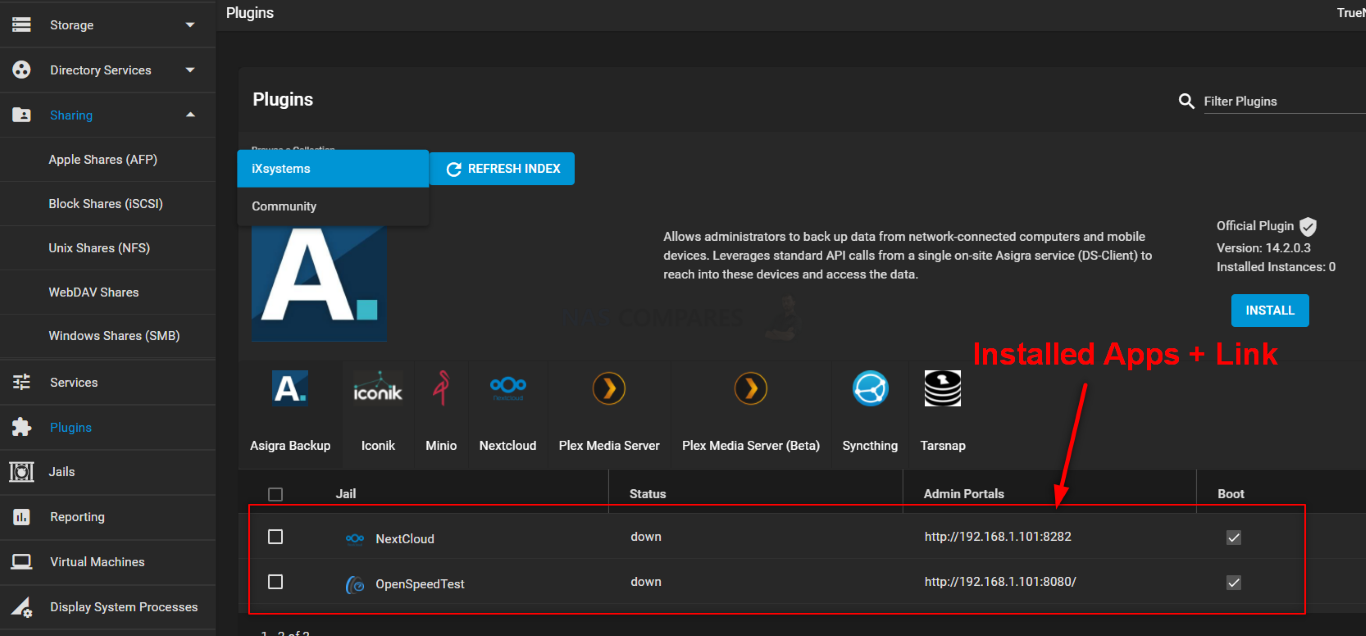The width and height of the screenshot is (1366, 636).
Task: Toggle Boot checkbox for NextCloud
Action: 1234,538
